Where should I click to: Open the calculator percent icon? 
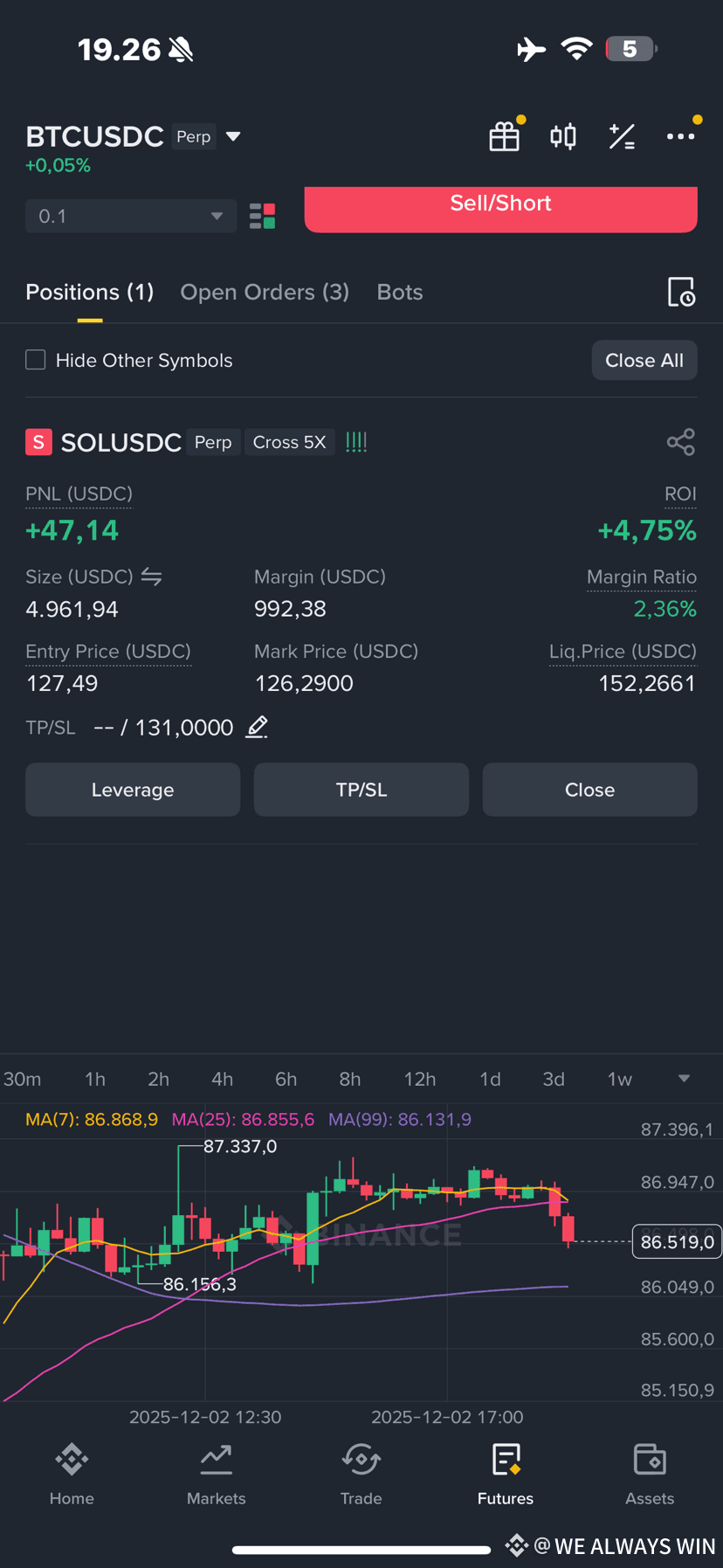[x=622, y=136]
